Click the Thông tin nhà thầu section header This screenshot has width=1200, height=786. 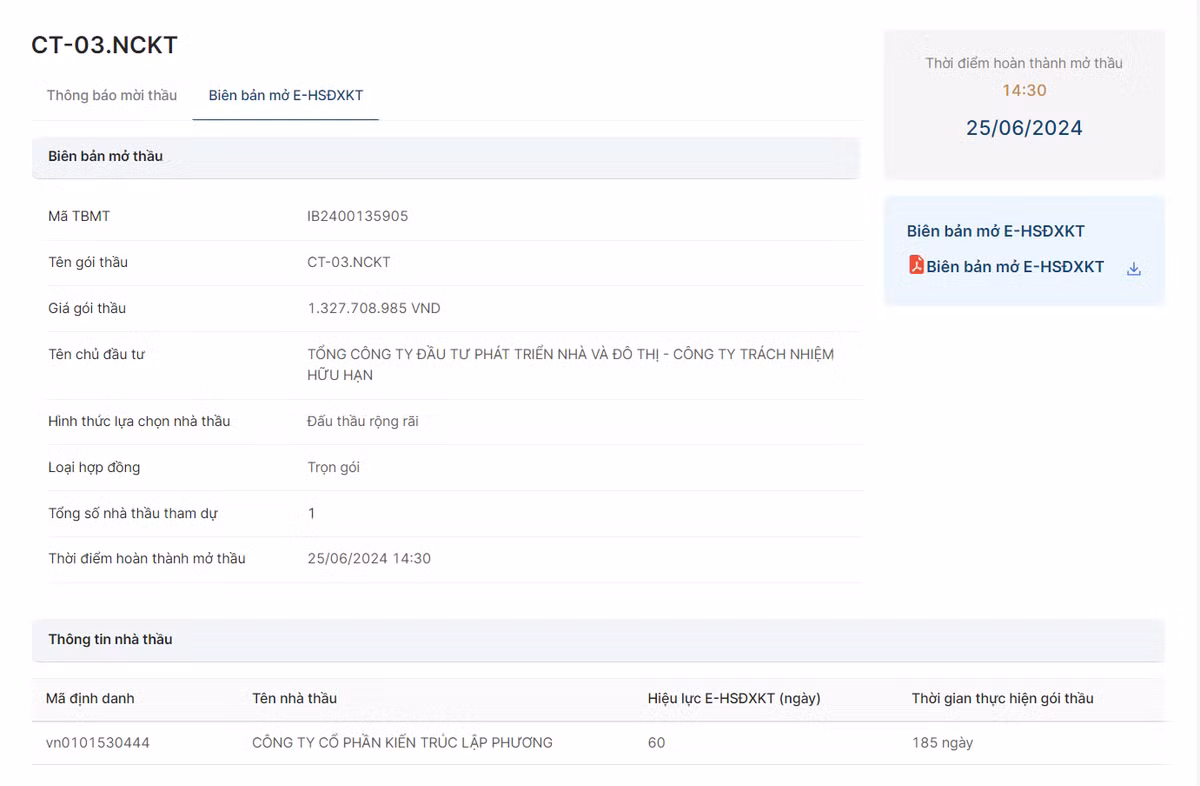point(110,639)
